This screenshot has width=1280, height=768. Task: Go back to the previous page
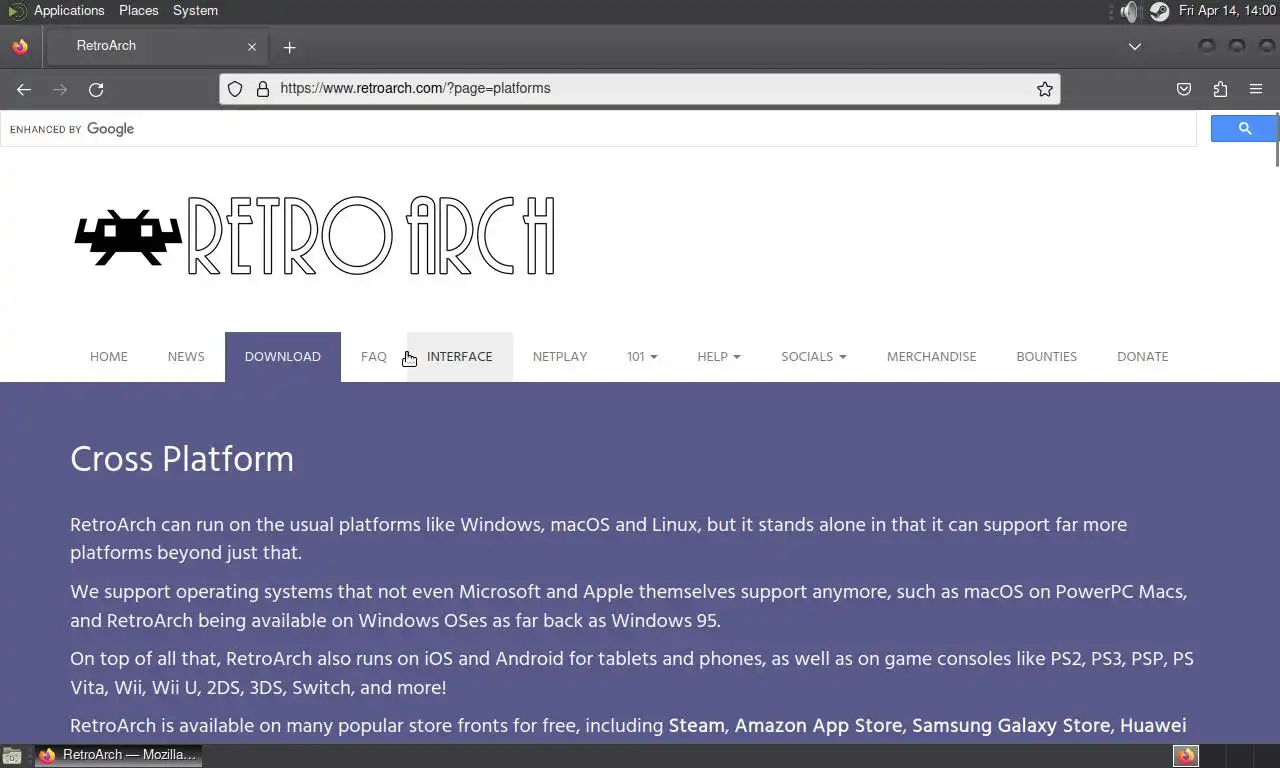coord(24,89)
